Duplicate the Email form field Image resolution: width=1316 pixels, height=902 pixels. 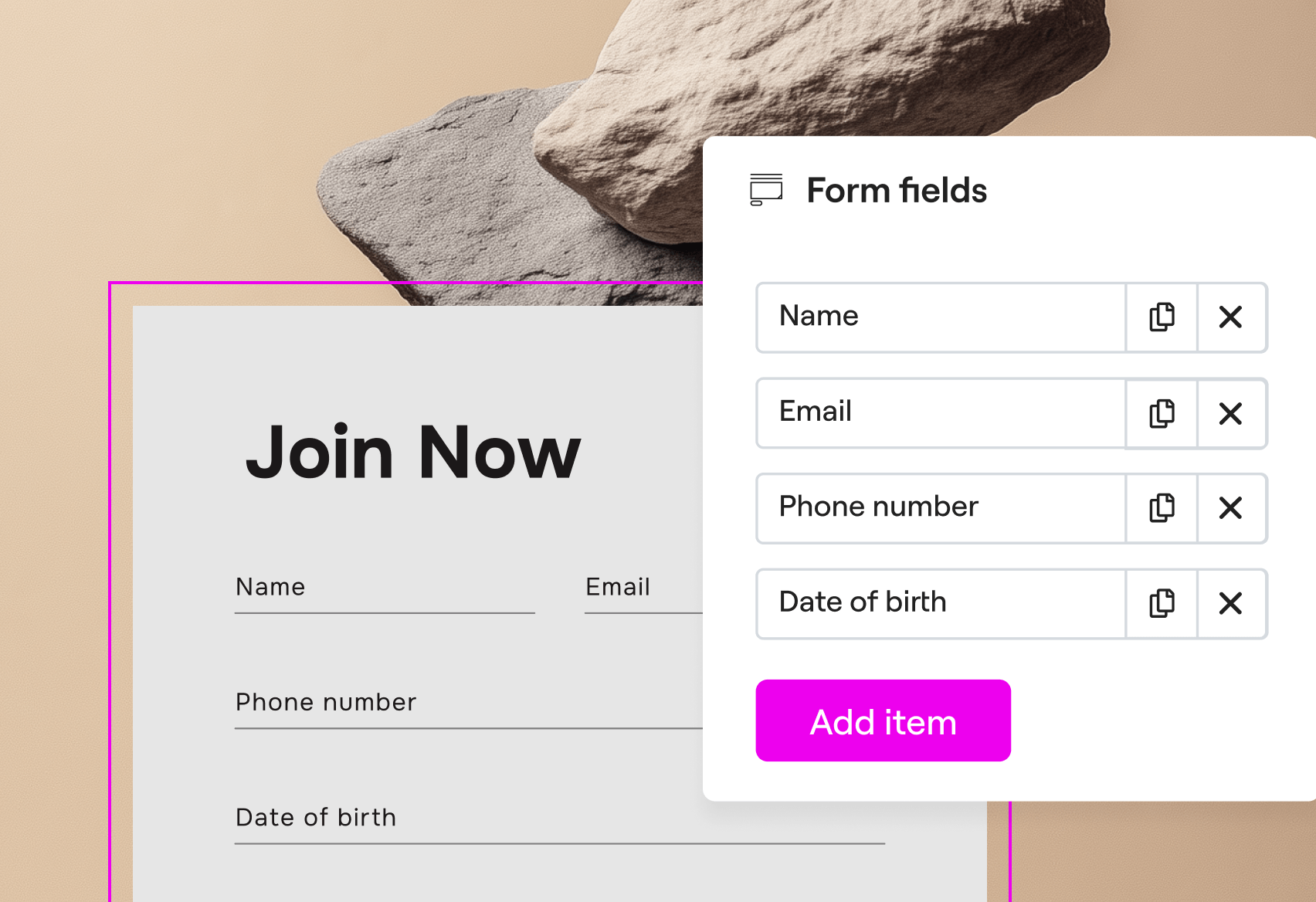(x=1162, y=413)
